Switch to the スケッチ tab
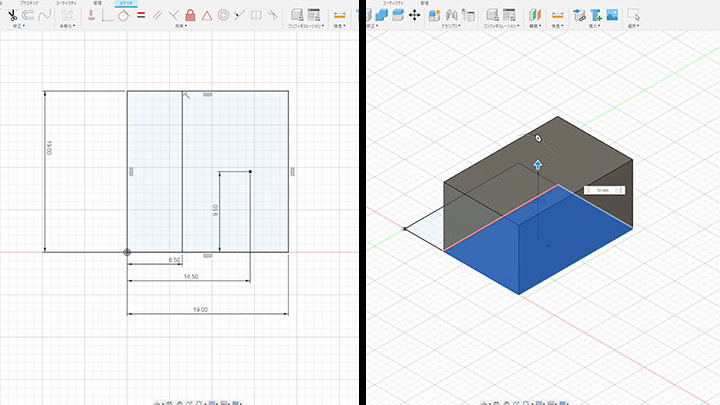 click(x=126, y=4)
